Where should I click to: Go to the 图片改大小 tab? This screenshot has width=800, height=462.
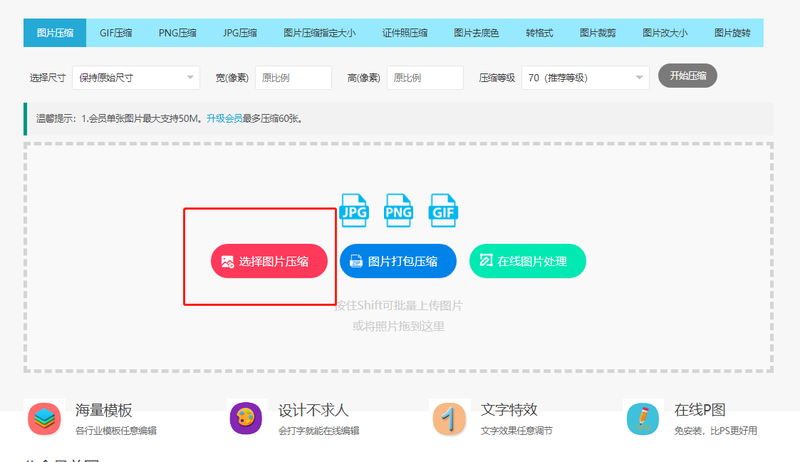point(665,33)
